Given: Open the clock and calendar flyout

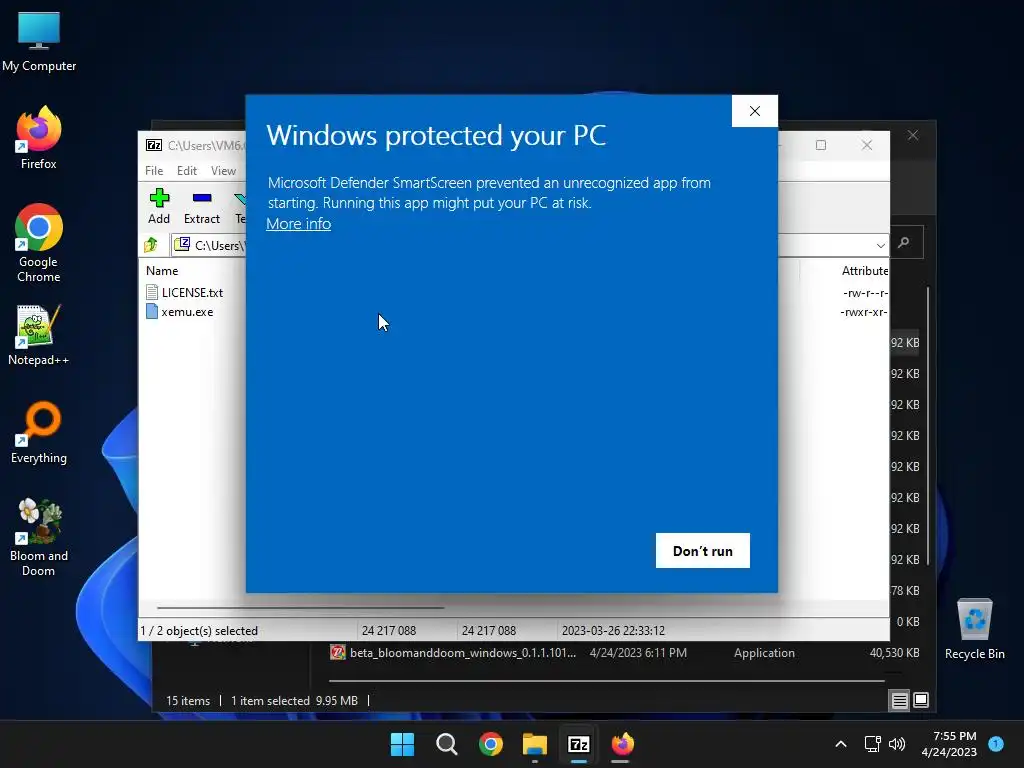Looking at the screenshot, I should pos(949,744).
